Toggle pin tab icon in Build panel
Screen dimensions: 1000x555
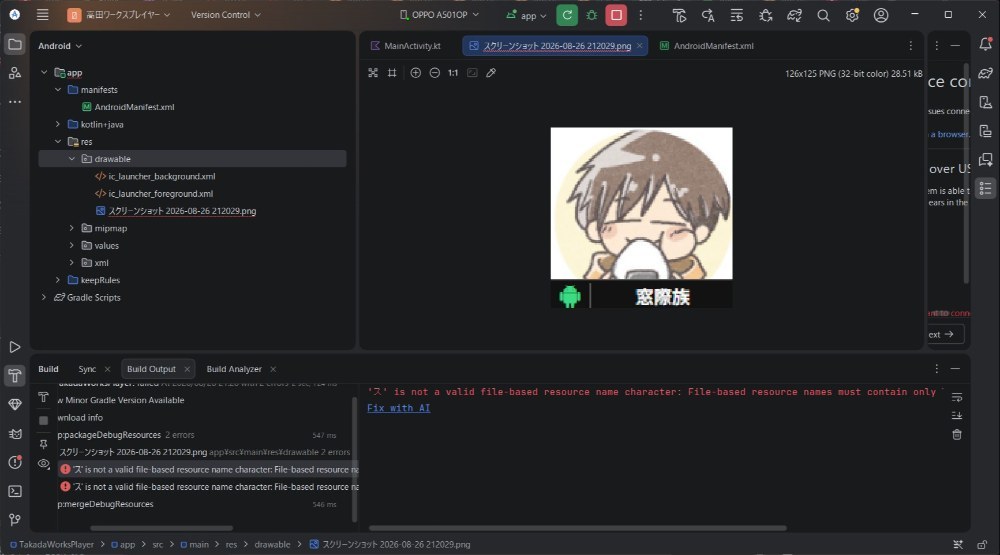point(43,443)
